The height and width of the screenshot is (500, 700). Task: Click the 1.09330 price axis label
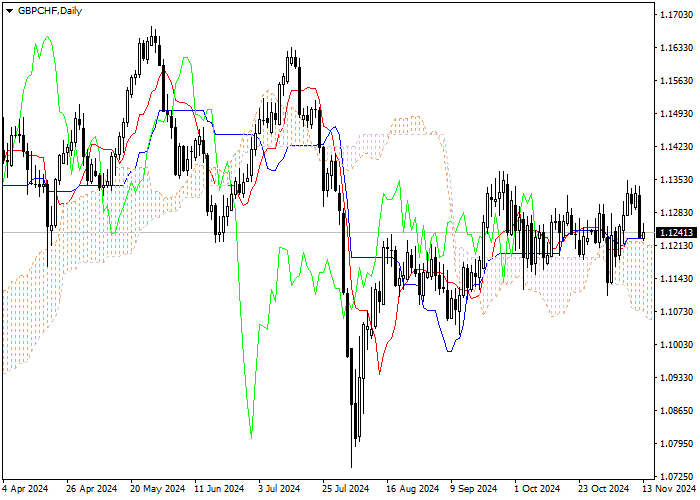point(676,378)
